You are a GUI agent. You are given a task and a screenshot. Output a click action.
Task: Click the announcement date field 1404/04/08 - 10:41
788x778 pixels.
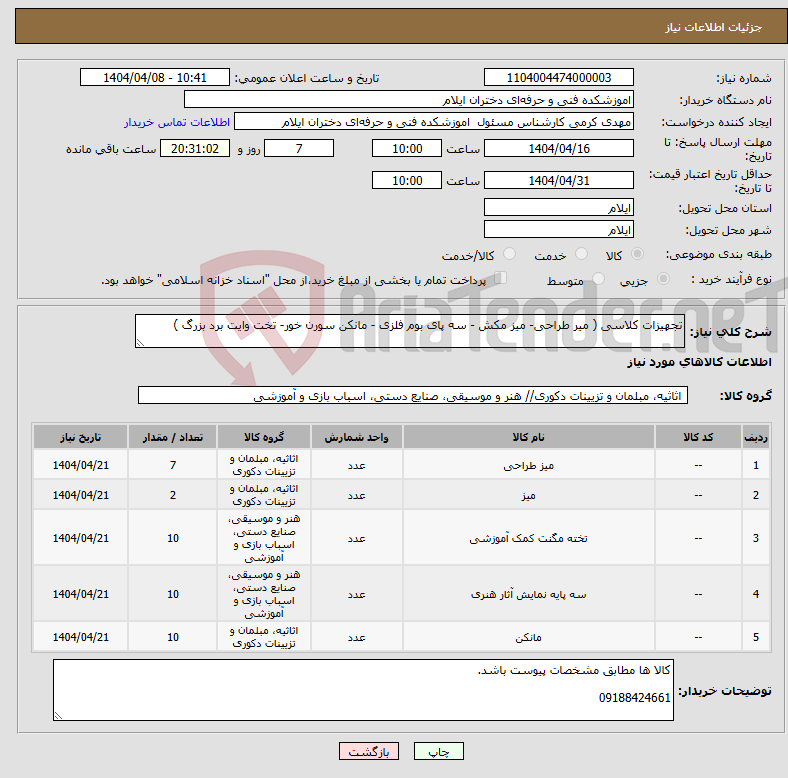pos(155,77)
